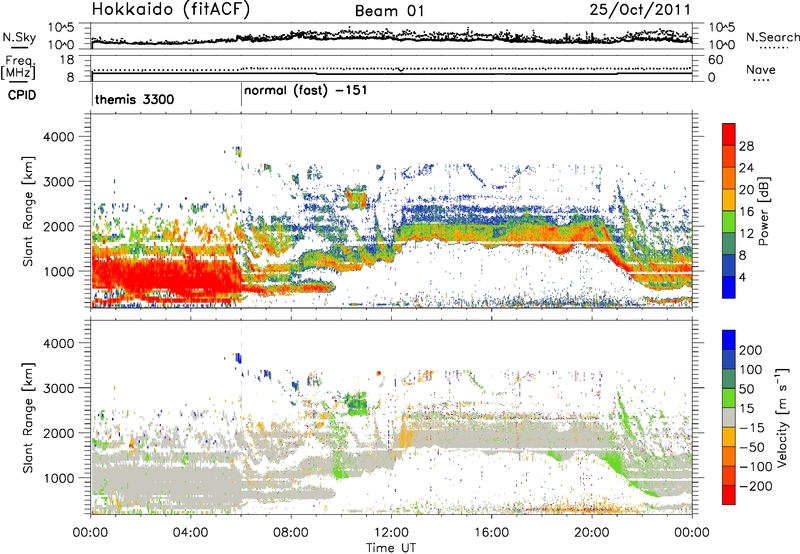Click the '16:00' time axis tick
The width and height of the screenshot is (800, 554).
492,533
